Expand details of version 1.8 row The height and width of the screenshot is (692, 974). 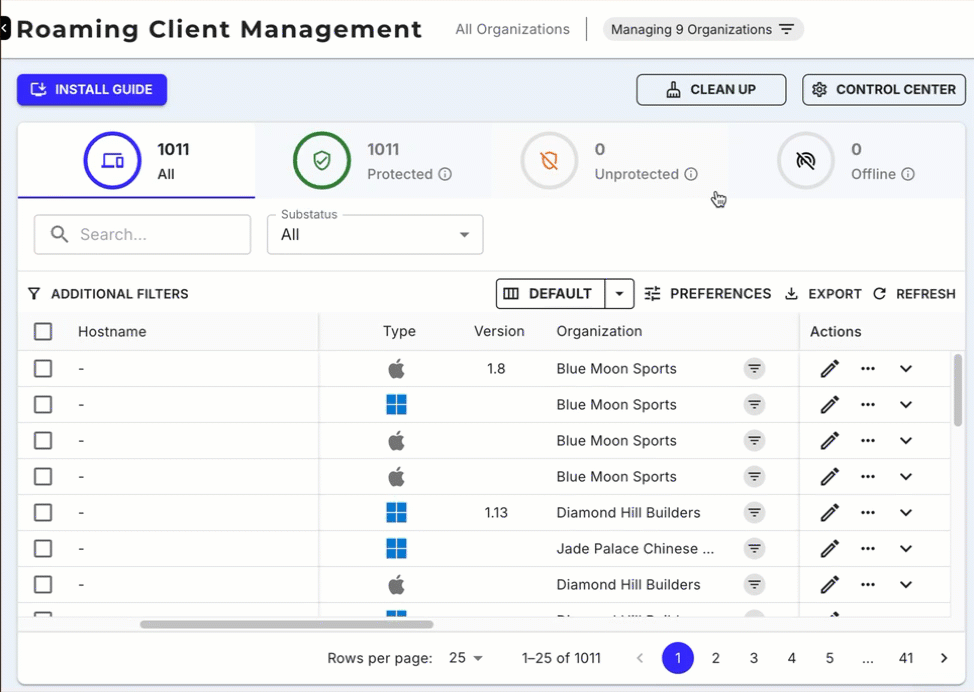click(906, 369)
